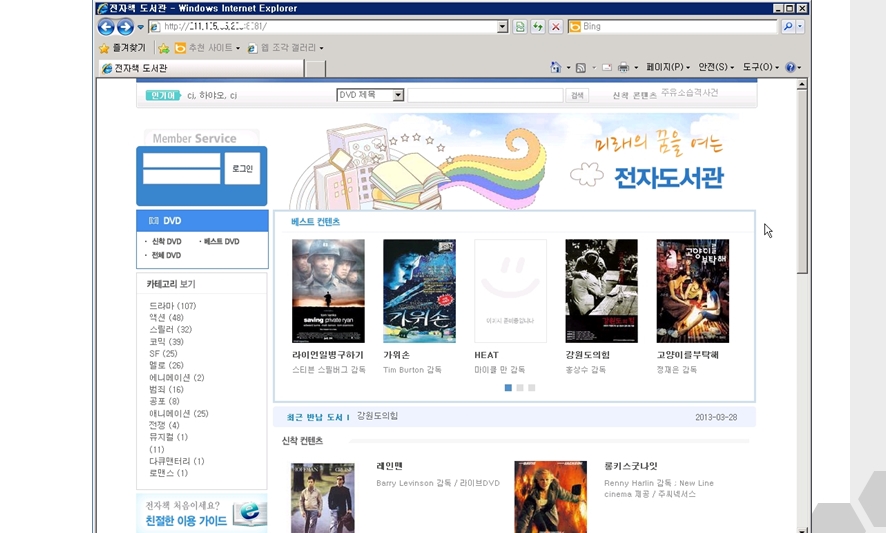Open a new blank tab
Screen dimensions: 886x533
point(315,68)
